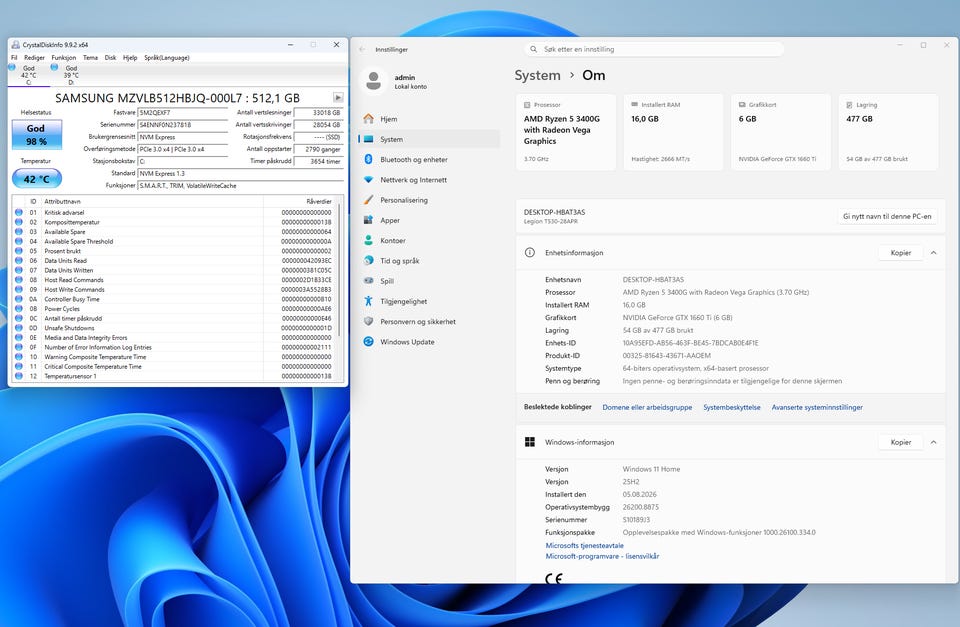Screen dimensions: 960x627
Task: Click the status dot for Komposittemperatur
Action: 19,222
